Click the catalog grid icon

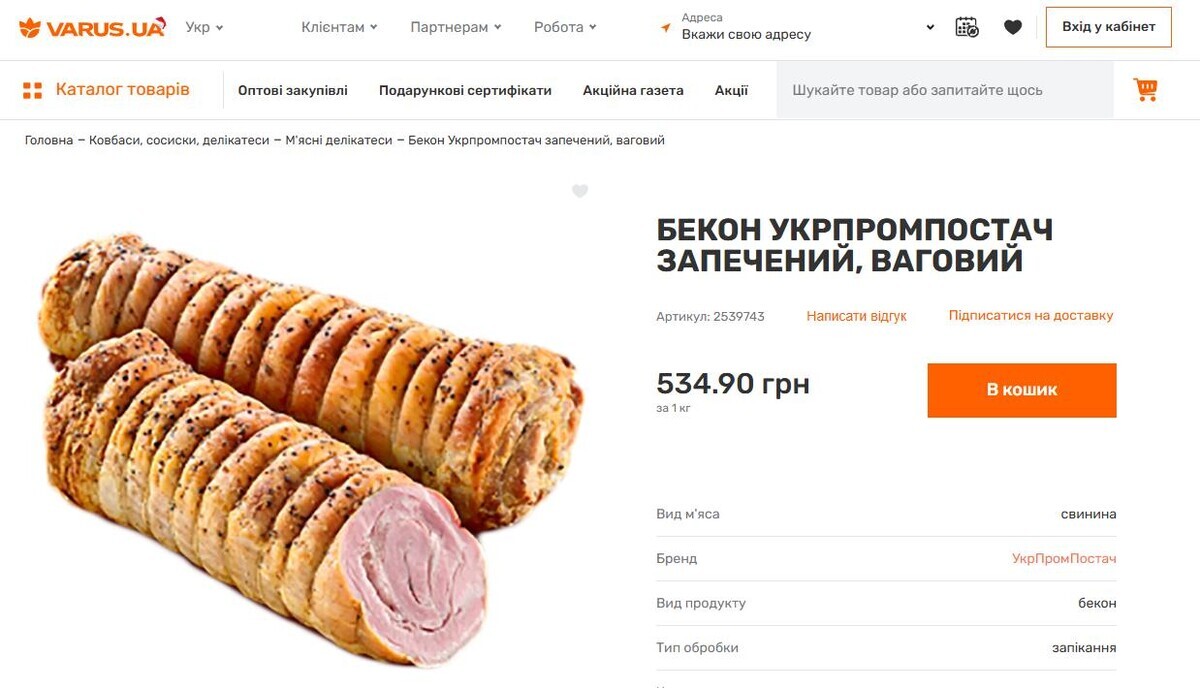[33, 90]
